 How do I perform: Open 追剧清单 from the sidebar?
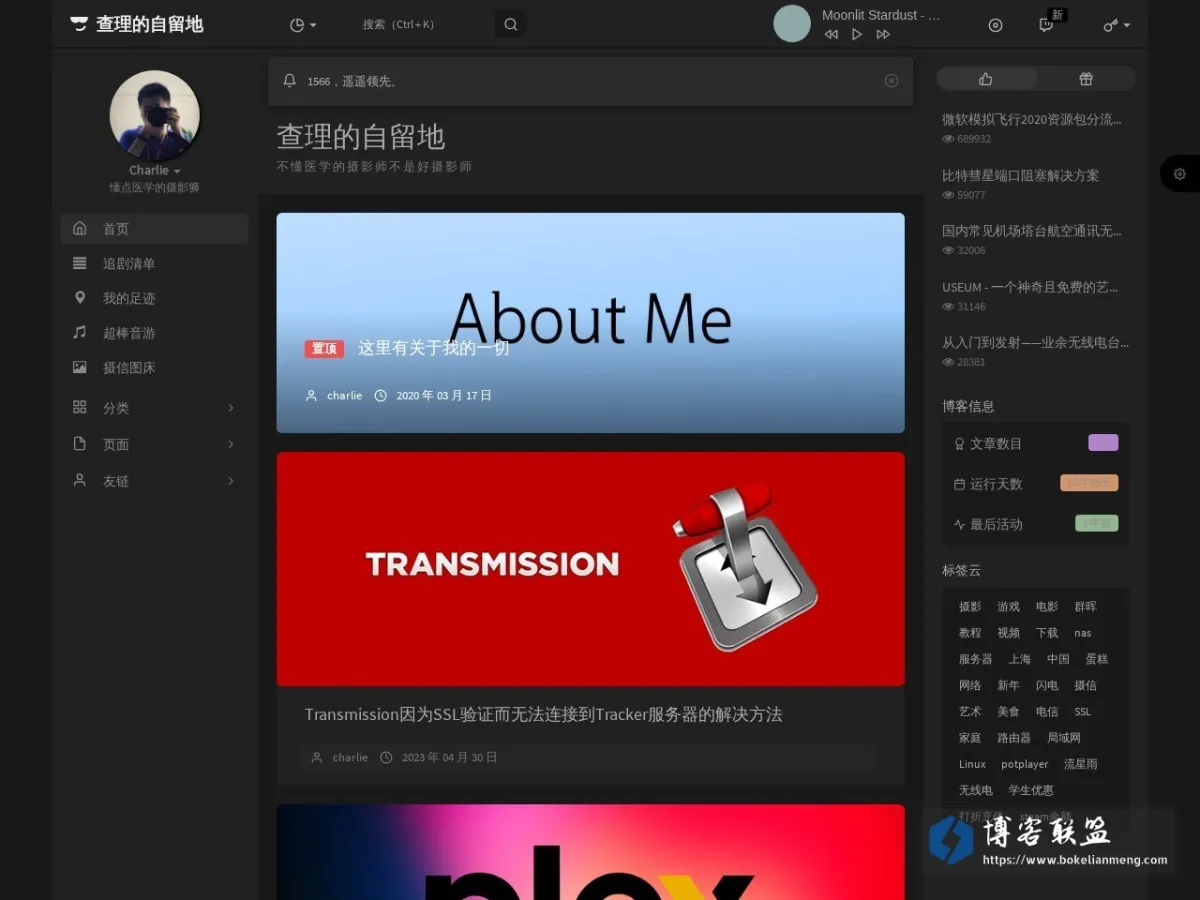[155, 264]
